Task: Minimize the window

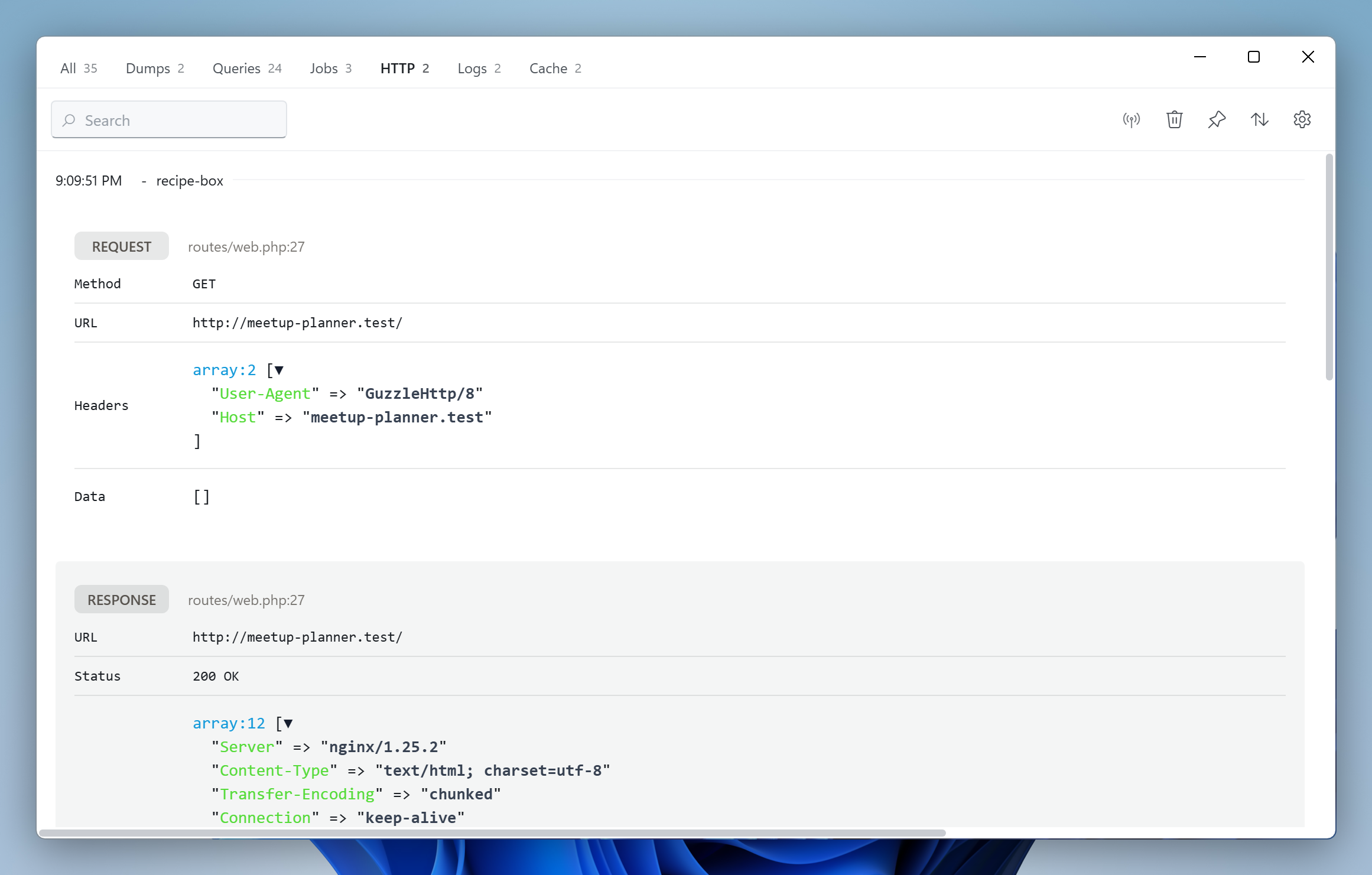Action: [1200, 57]
